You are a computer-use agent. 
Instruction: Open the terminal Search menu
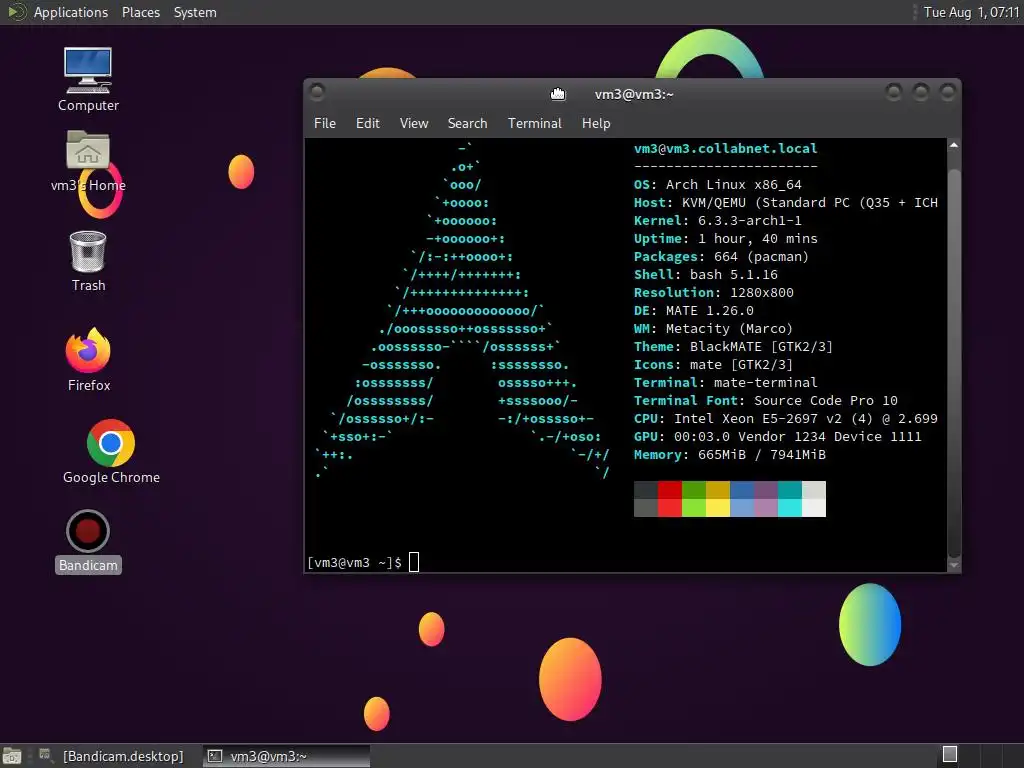pos(468,123)
